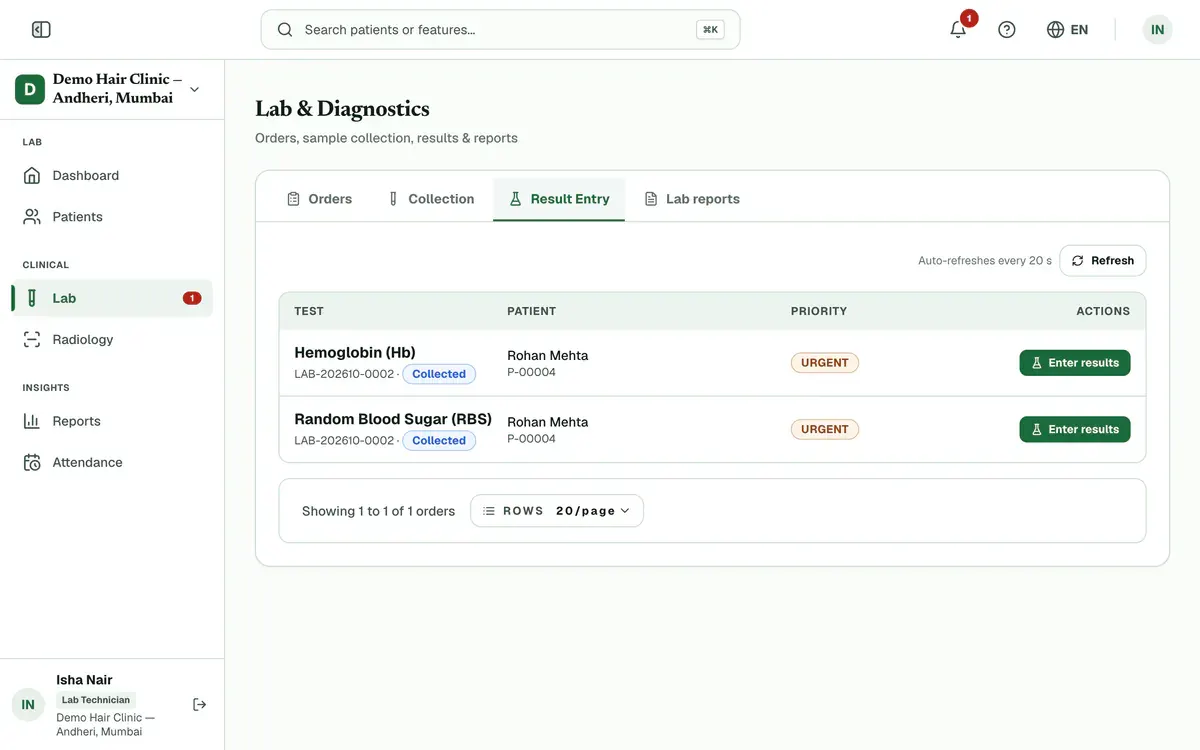
Task: Open Radiology in sidebar
Action: click(x=112, y=340)
